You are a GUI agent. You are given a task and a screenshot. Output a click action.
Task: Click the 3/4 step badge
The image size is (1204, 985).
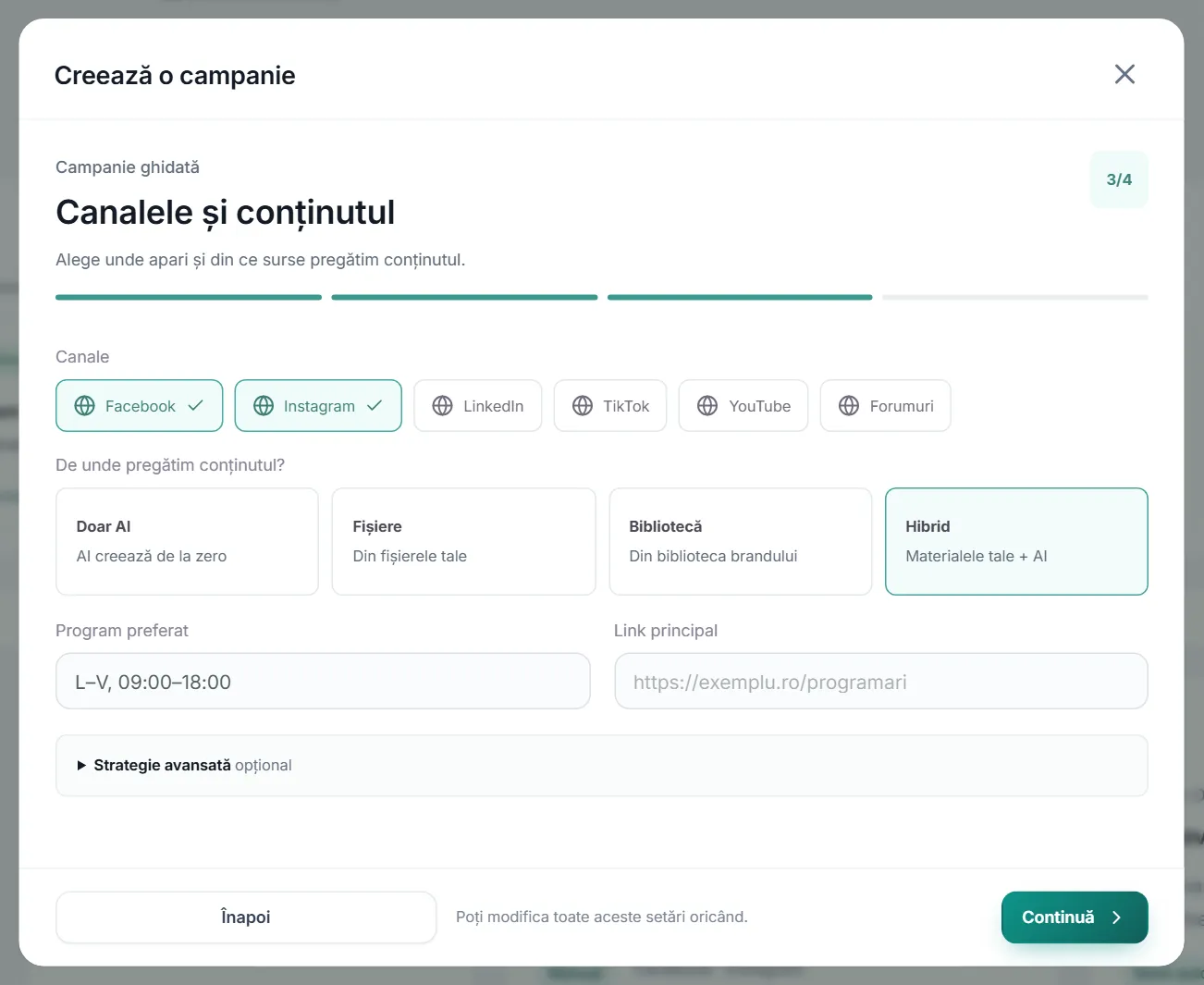coord(1119,179)
